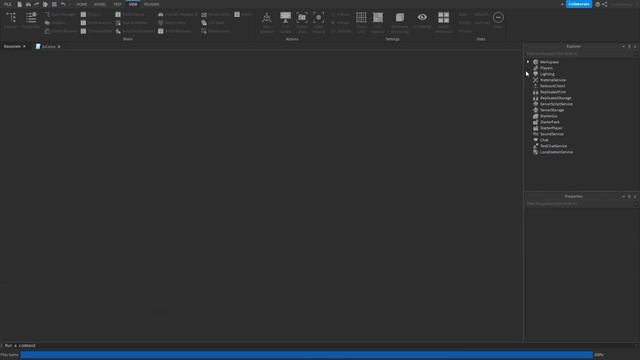Close the Properties panel
640x360 pixels.
[635, 197]
